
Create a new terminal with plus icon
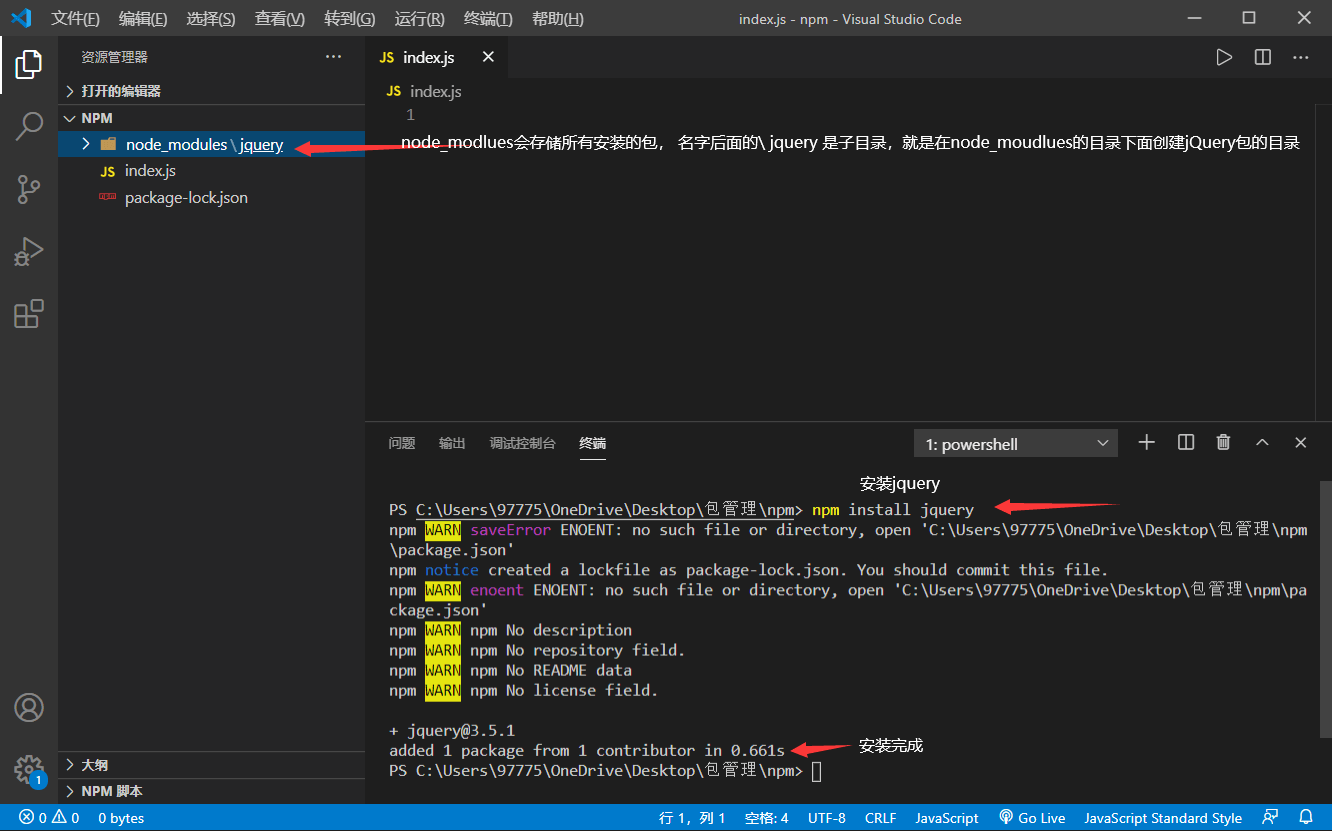[1147, 442]
